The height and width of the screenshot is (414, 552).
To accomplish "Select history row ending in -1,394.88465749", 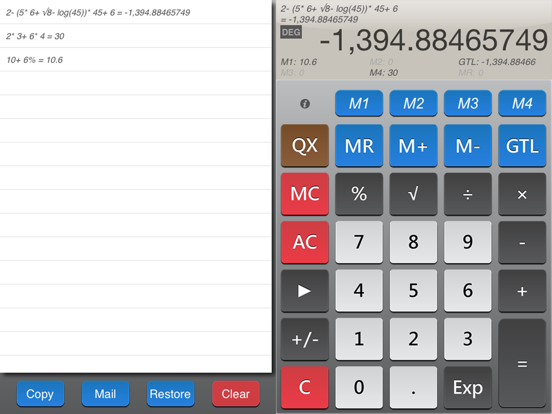I will pos(136,12).
